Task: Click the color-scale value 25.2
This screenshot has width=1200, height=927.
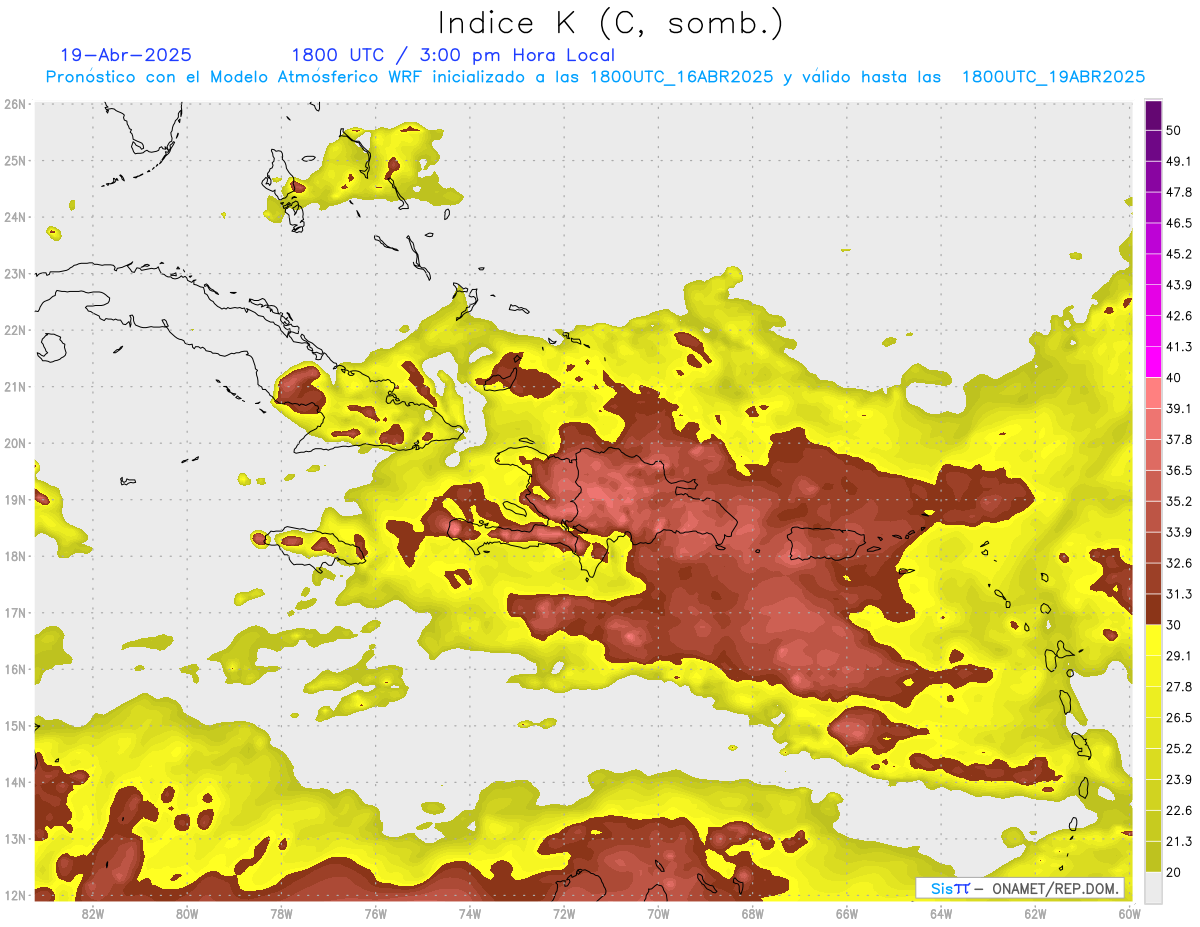Action: click(x=1179, y=749)
